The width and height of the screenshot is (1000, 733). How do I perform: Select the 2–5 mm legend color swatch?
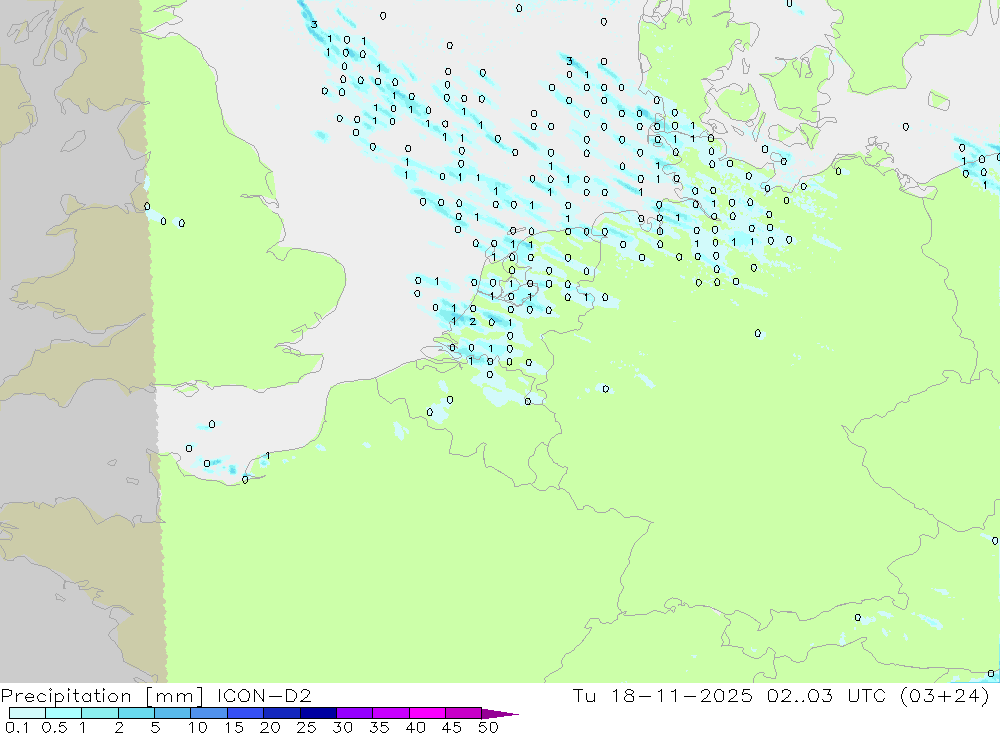click(136, 713)
